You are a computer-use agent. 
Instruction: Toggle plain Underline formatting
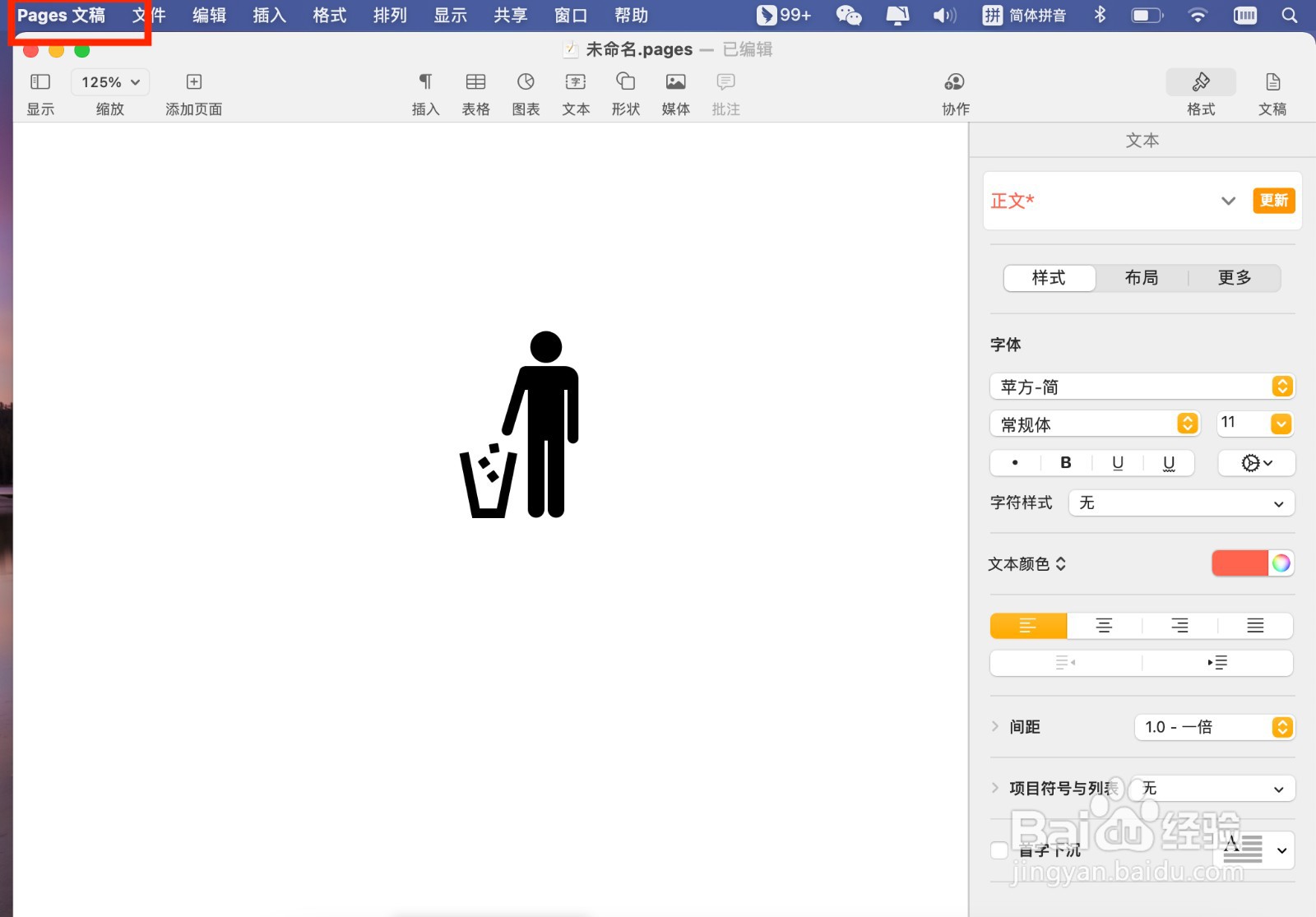(x=1117, y=463)
